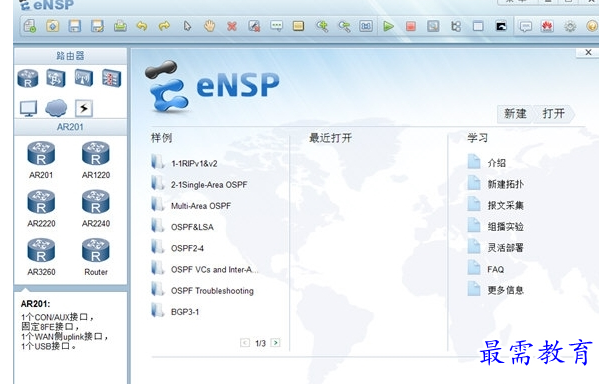This screenshot has height=384, width=601.
Task: Start devices with green play icon
Action: tap(388, 26)
